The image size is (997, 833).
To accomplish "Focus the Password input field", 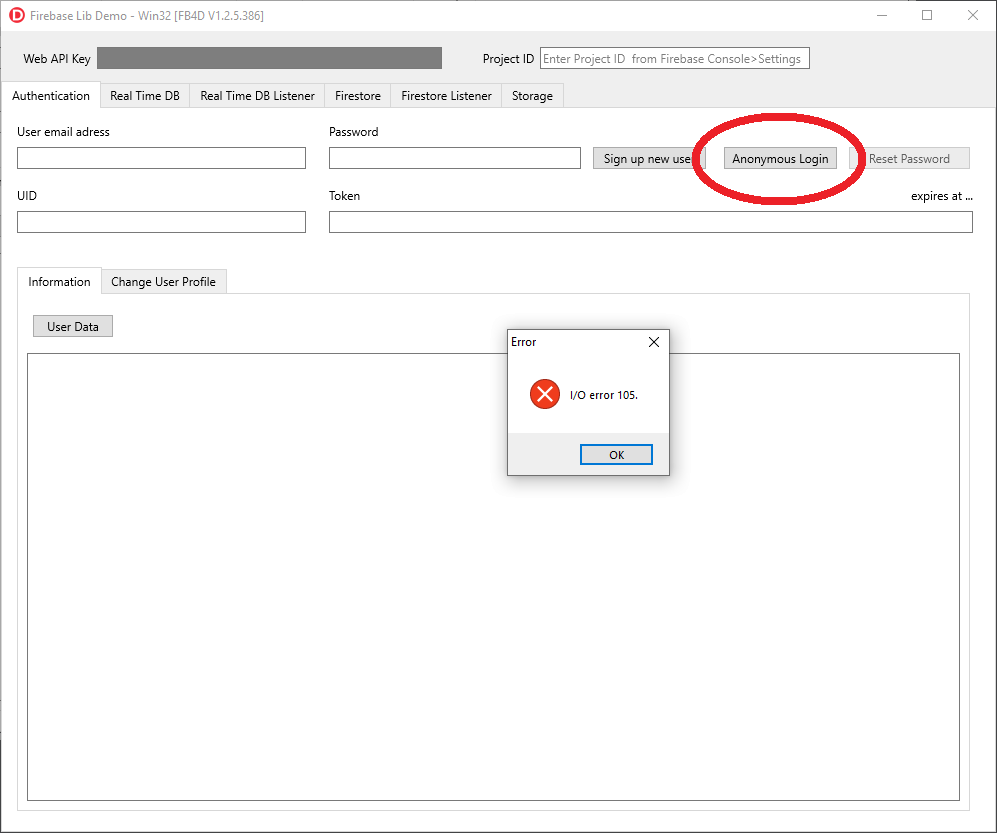I will [455, 158].
